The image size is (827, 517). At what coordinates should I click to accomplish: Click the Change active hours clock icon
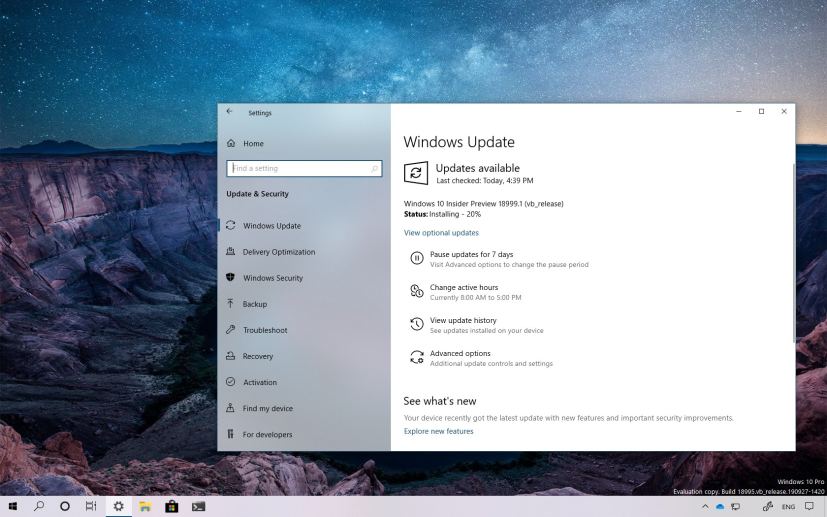tap(417, 291)
